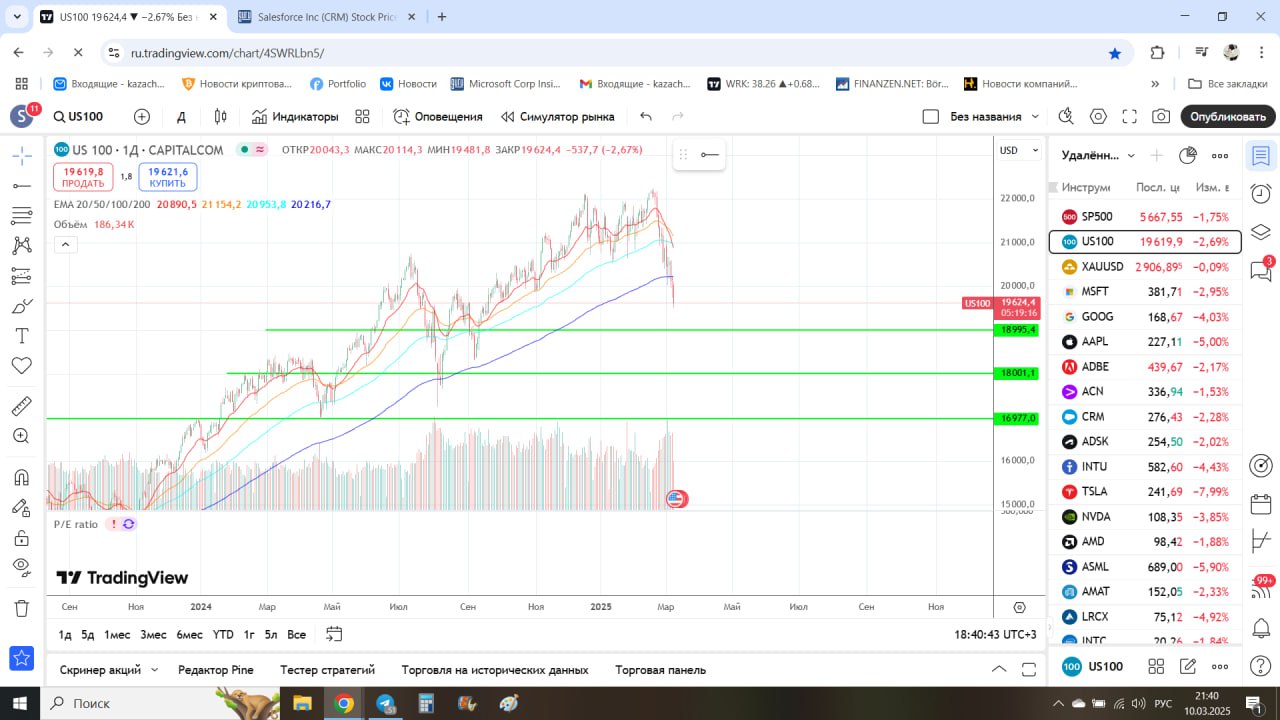Viewport: 1280px width, 720px height.
Task: Click the Опубликовать button
Action: (x=1228, y=117)
